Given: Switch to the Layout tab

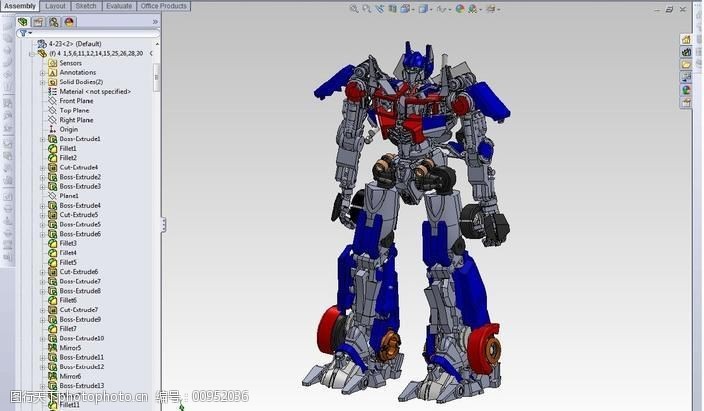Looking at the screenshot, I should (x=55, y=6).
